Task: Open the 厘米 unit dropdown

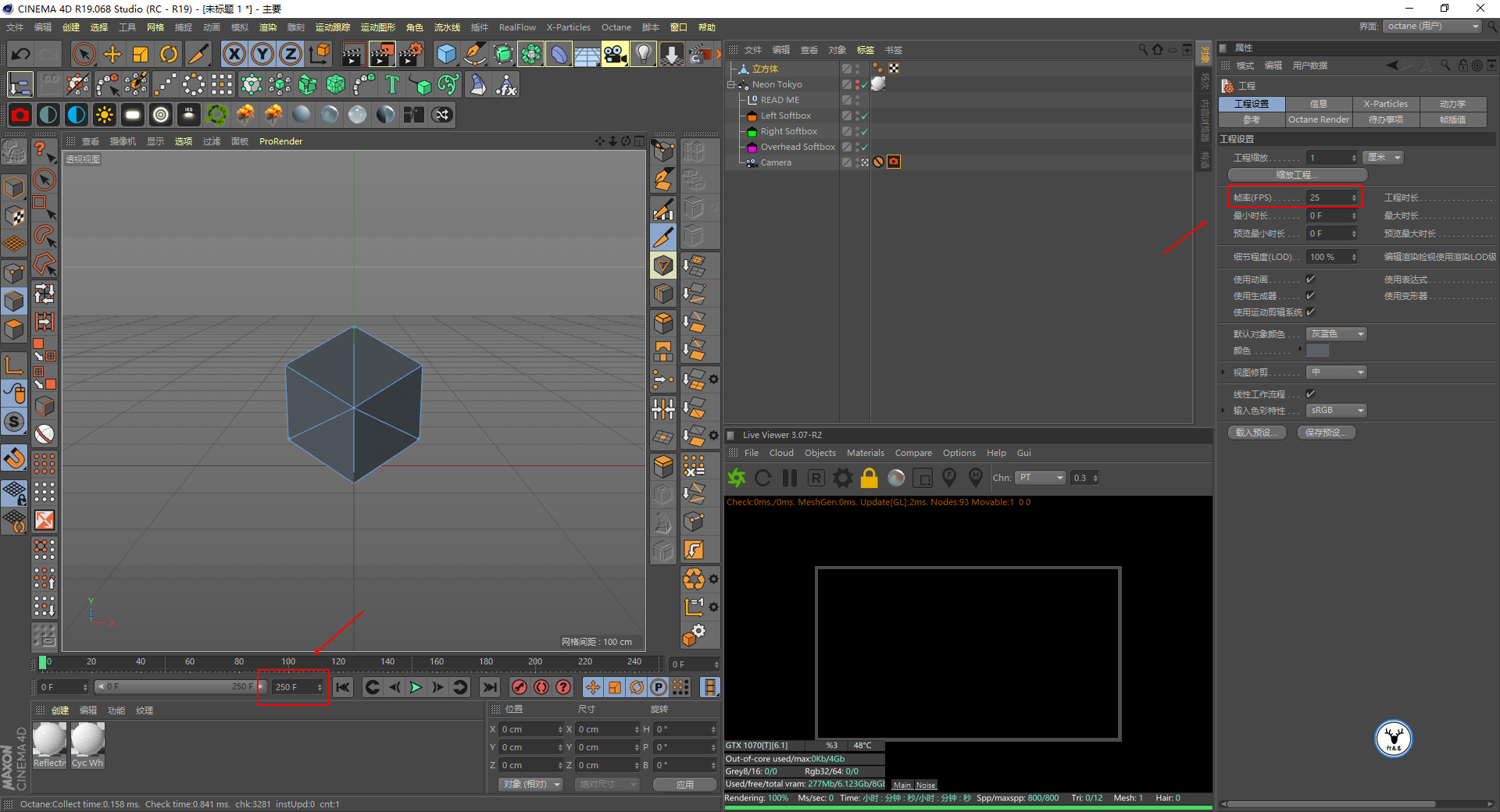Action: 1383,158
